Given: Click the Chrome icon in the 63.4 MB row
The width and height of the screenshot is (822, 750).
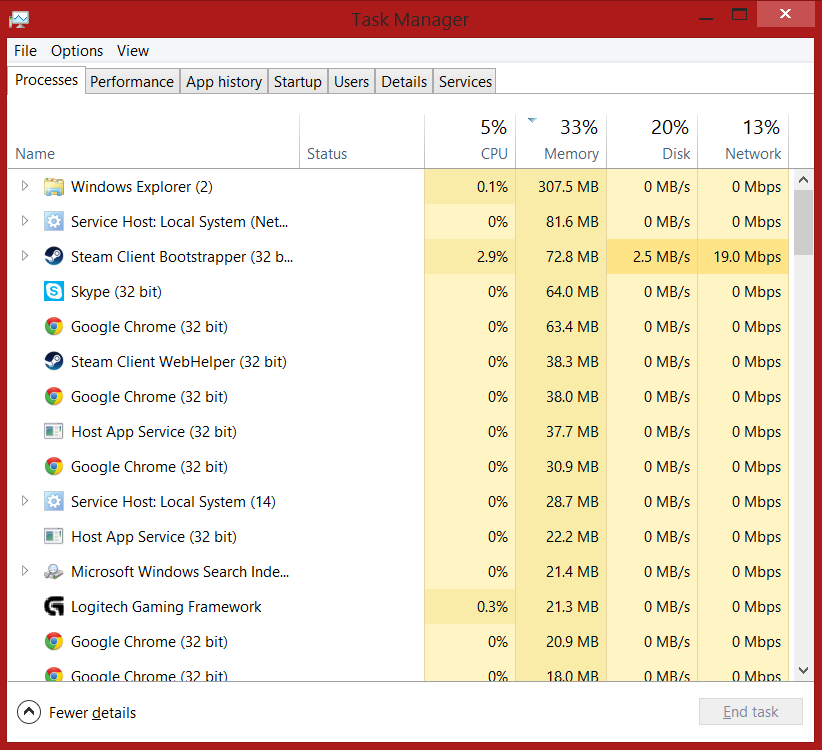Looking at the screenshot, I should 54,327.
